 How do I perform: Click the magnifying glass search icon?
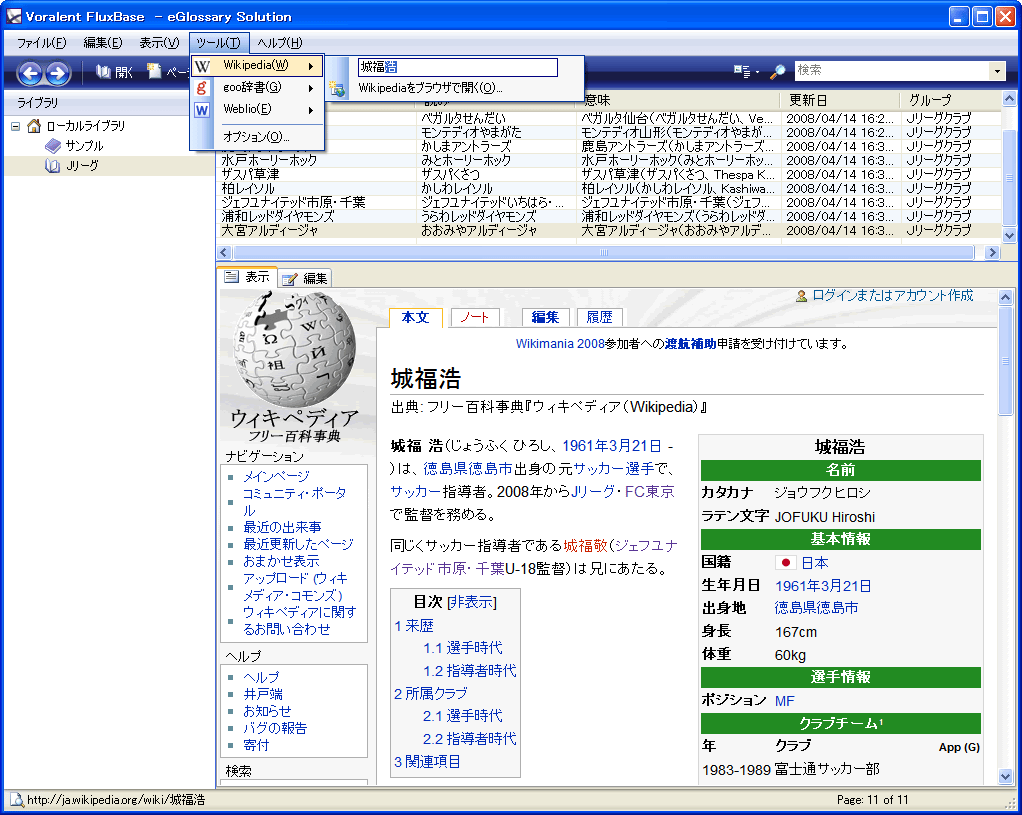click(x=778, y=72)
